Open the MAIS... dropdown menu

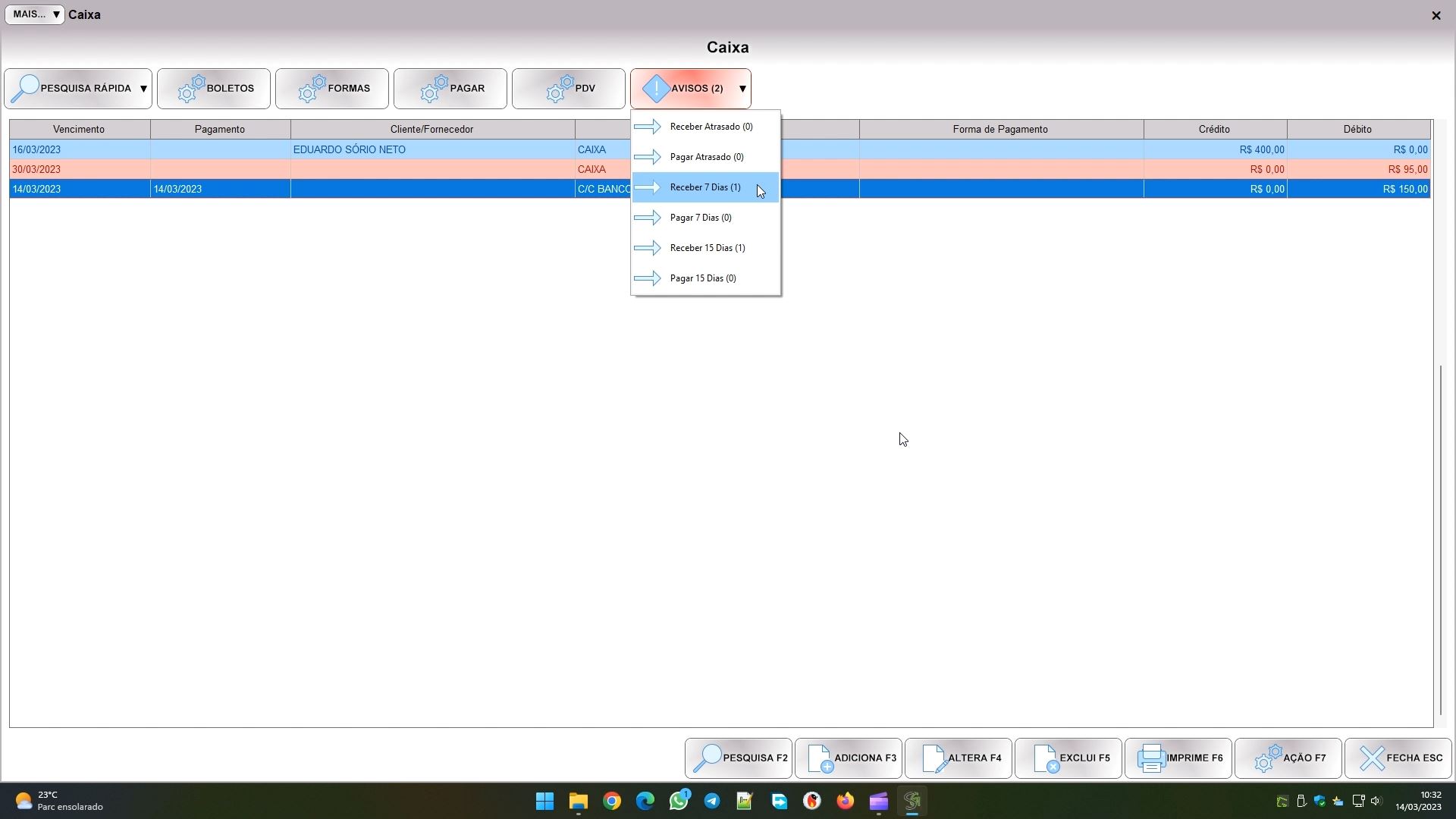pos(35,14)
